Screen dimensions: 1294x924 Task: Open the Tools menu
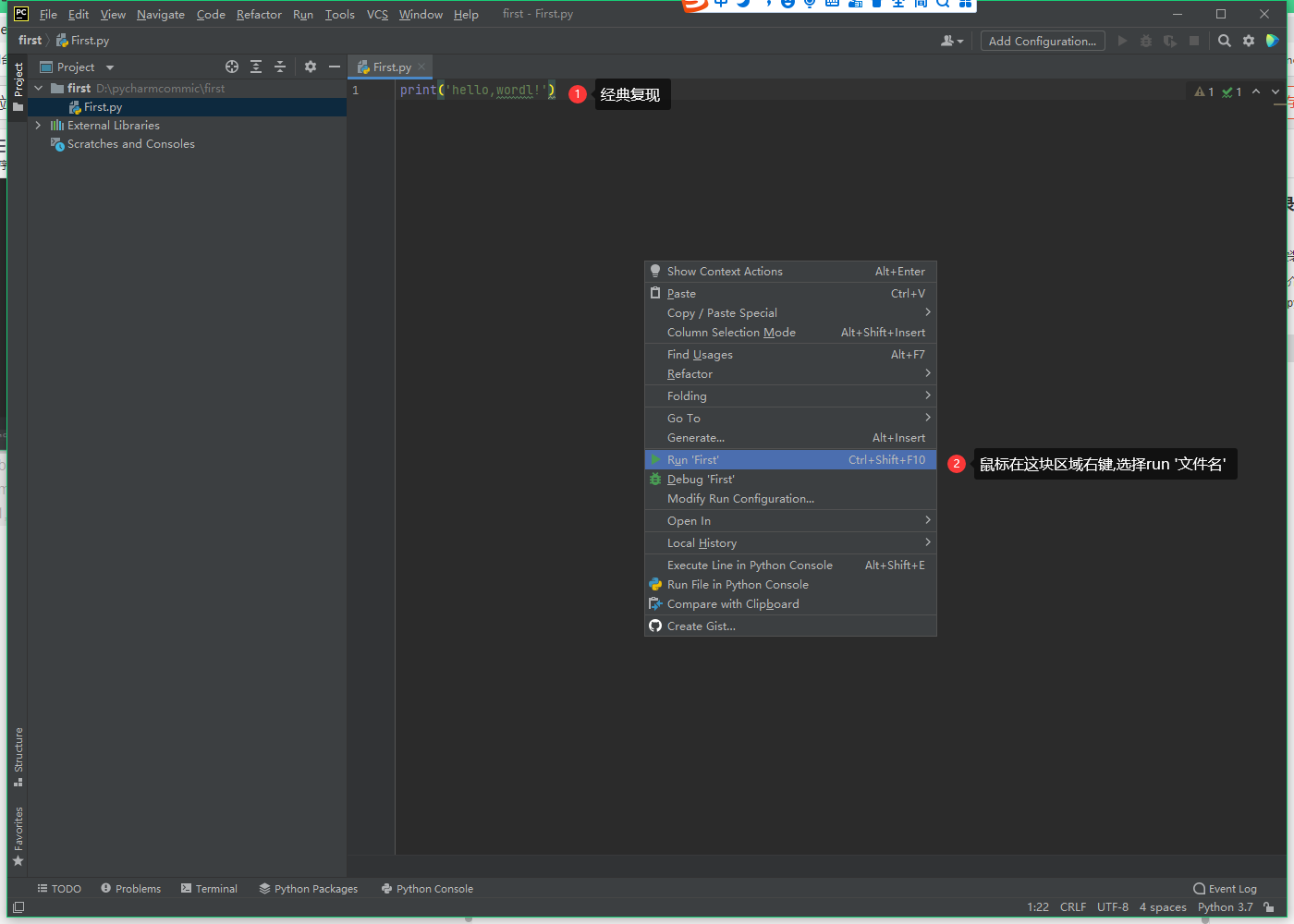pyautogui.click(x=340, y=15)
